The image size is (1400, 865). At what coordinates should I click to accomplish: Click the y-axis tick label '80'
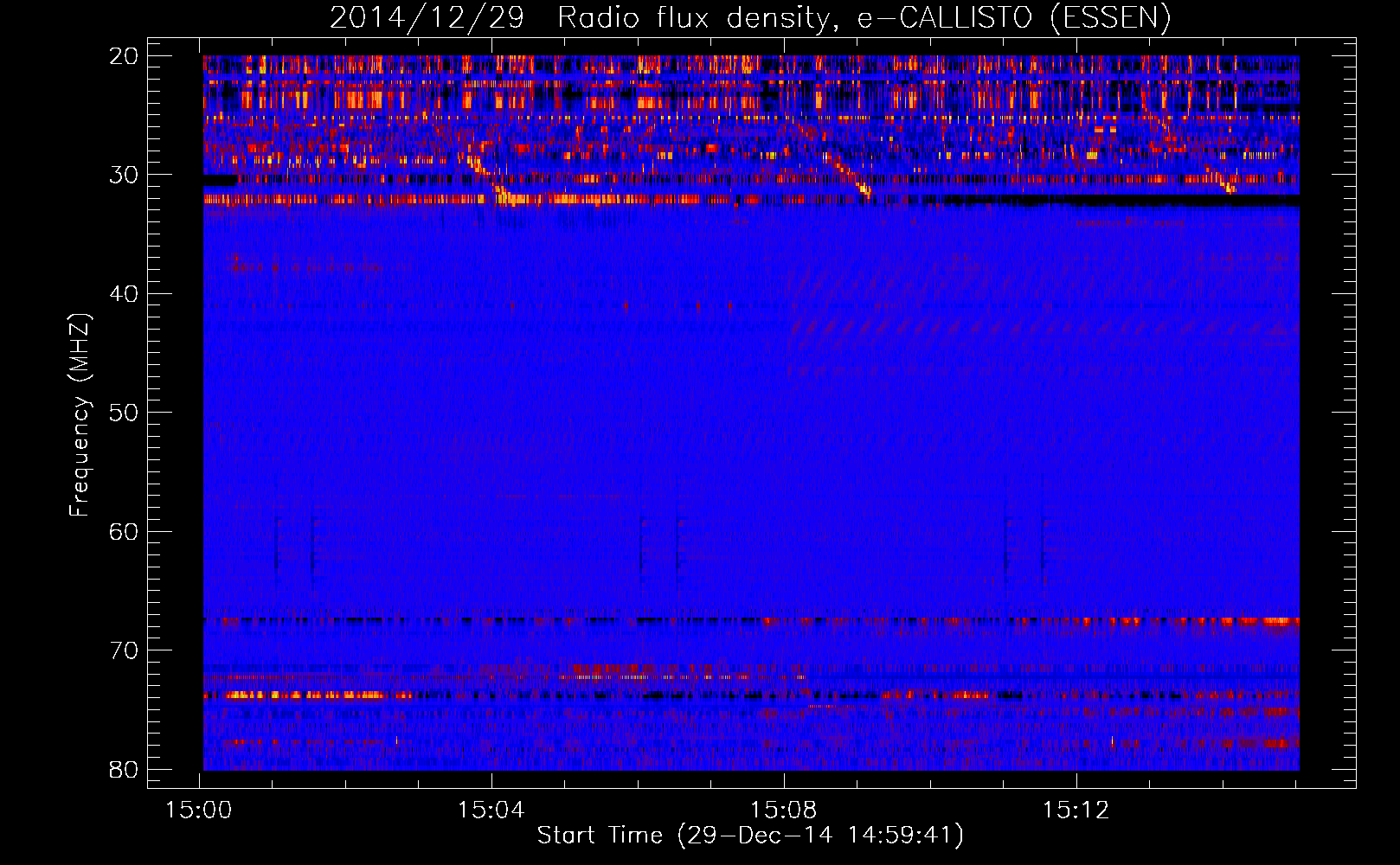pos(124,769)
